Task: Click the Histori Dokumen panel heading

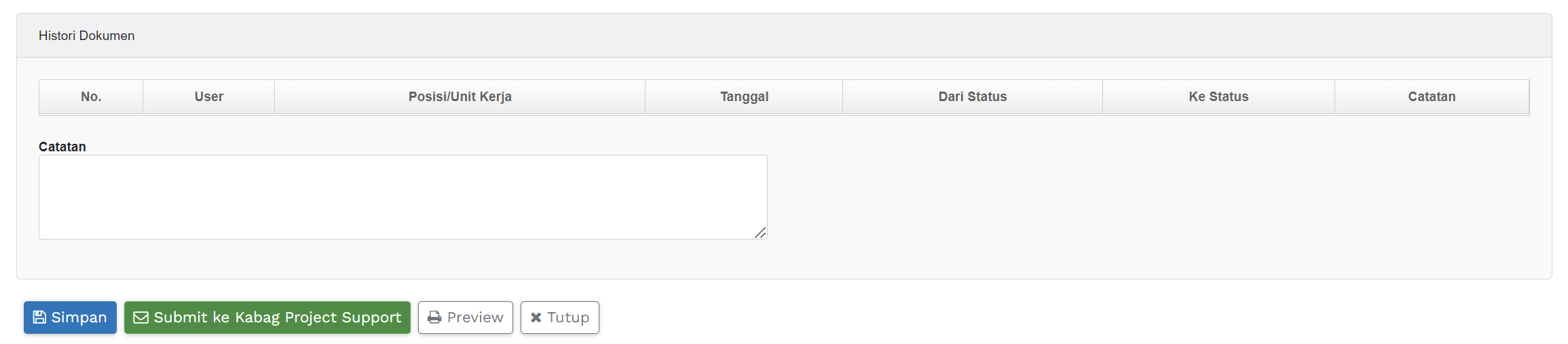Action: (87, 36)
